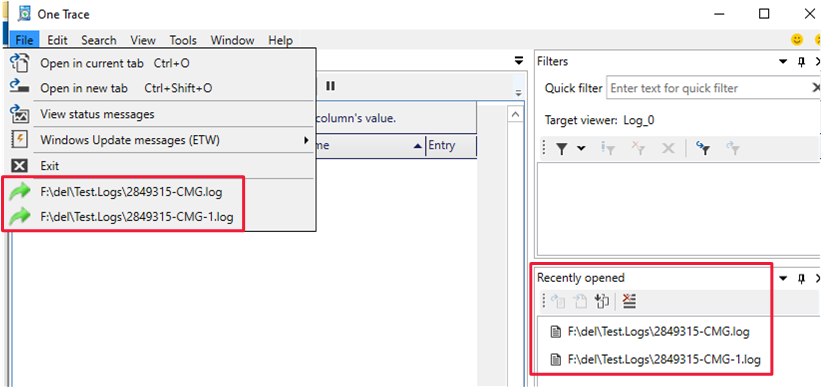
Task: Expand the Filters panel options dropdown
Action: click(x=783, y=62)
